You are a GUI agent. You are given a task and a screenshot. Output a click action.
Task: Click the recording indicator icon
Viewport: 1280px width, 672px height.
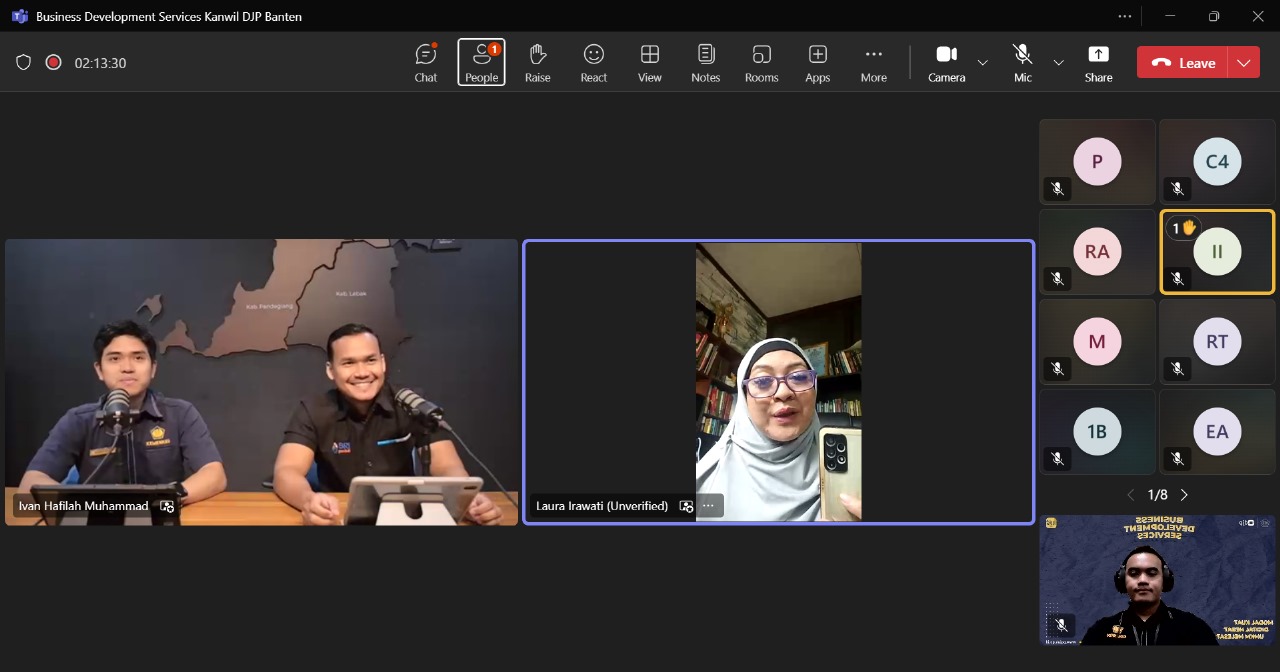(x=54, y=62)
